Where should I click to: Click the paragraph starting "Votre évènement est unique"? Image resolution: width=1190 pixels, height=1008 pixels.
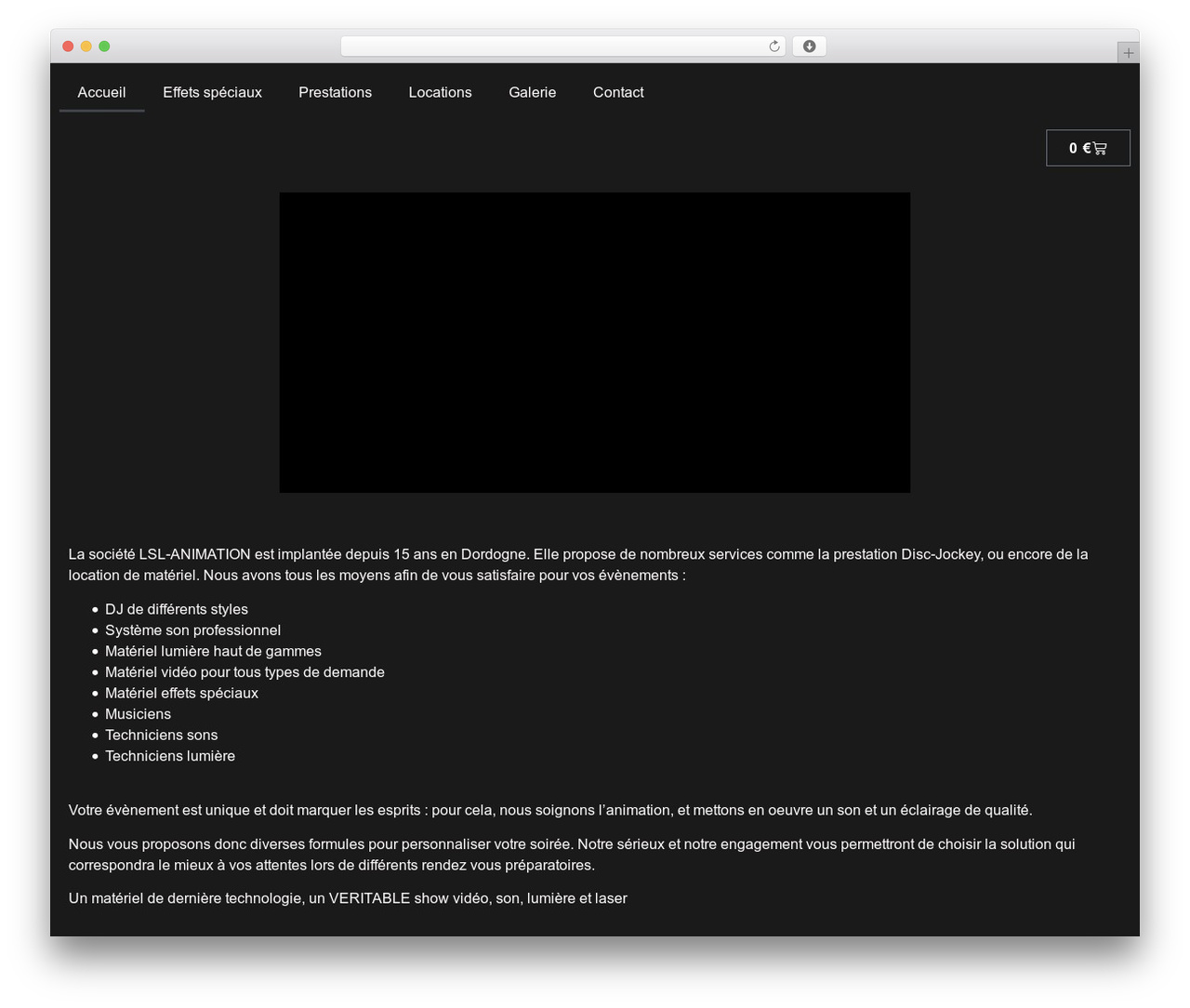point(550,810)
